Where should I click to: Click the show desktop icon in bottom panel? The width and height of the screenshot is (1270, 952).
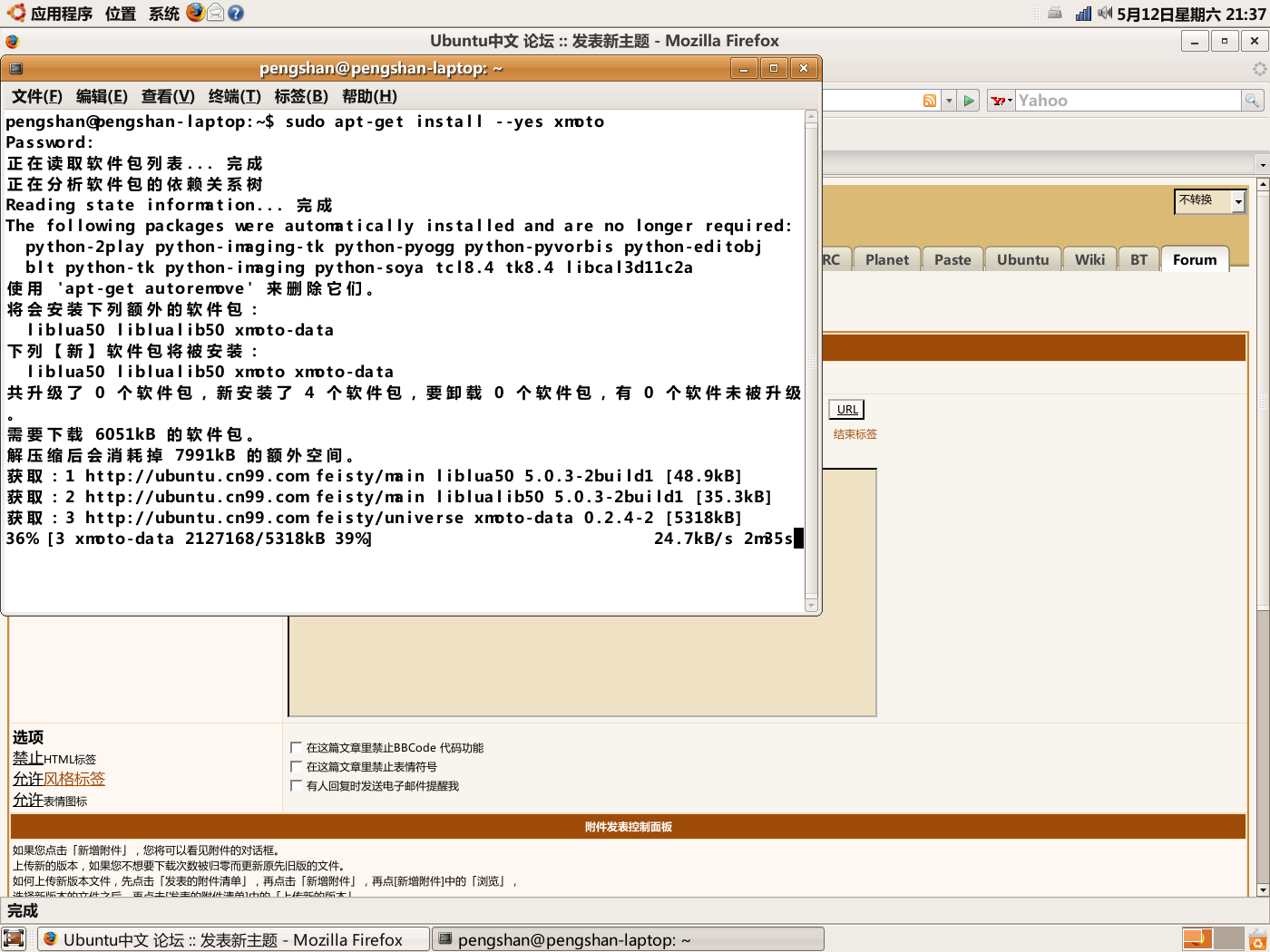(14, 938)
